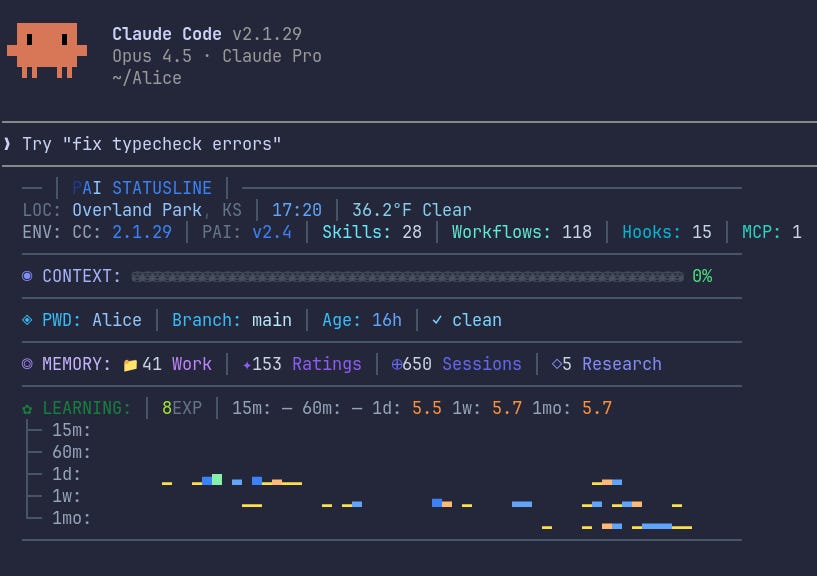Viewport: 817px width, 576px height.
Task: Click the diamond icon before PWD
Action: (27, 320)
